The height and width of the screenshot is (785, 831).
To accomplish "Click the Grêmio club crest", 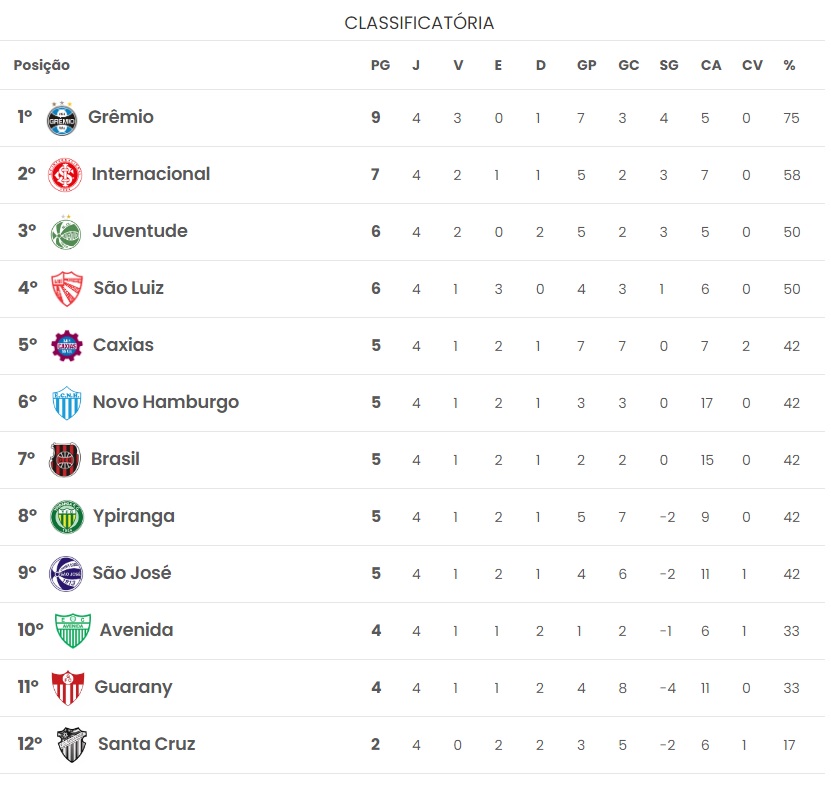I will coord(62,119).
